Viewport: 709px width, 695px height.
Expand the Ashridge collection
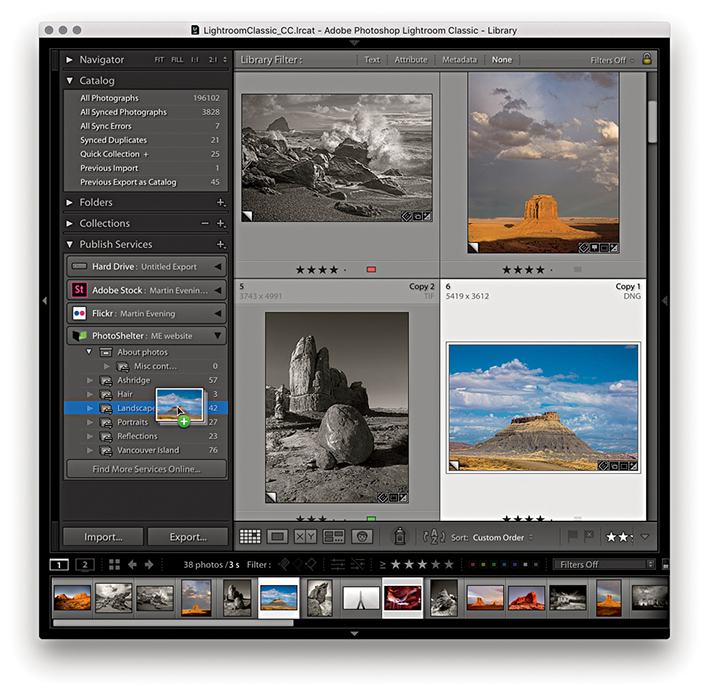click(90, 381)
